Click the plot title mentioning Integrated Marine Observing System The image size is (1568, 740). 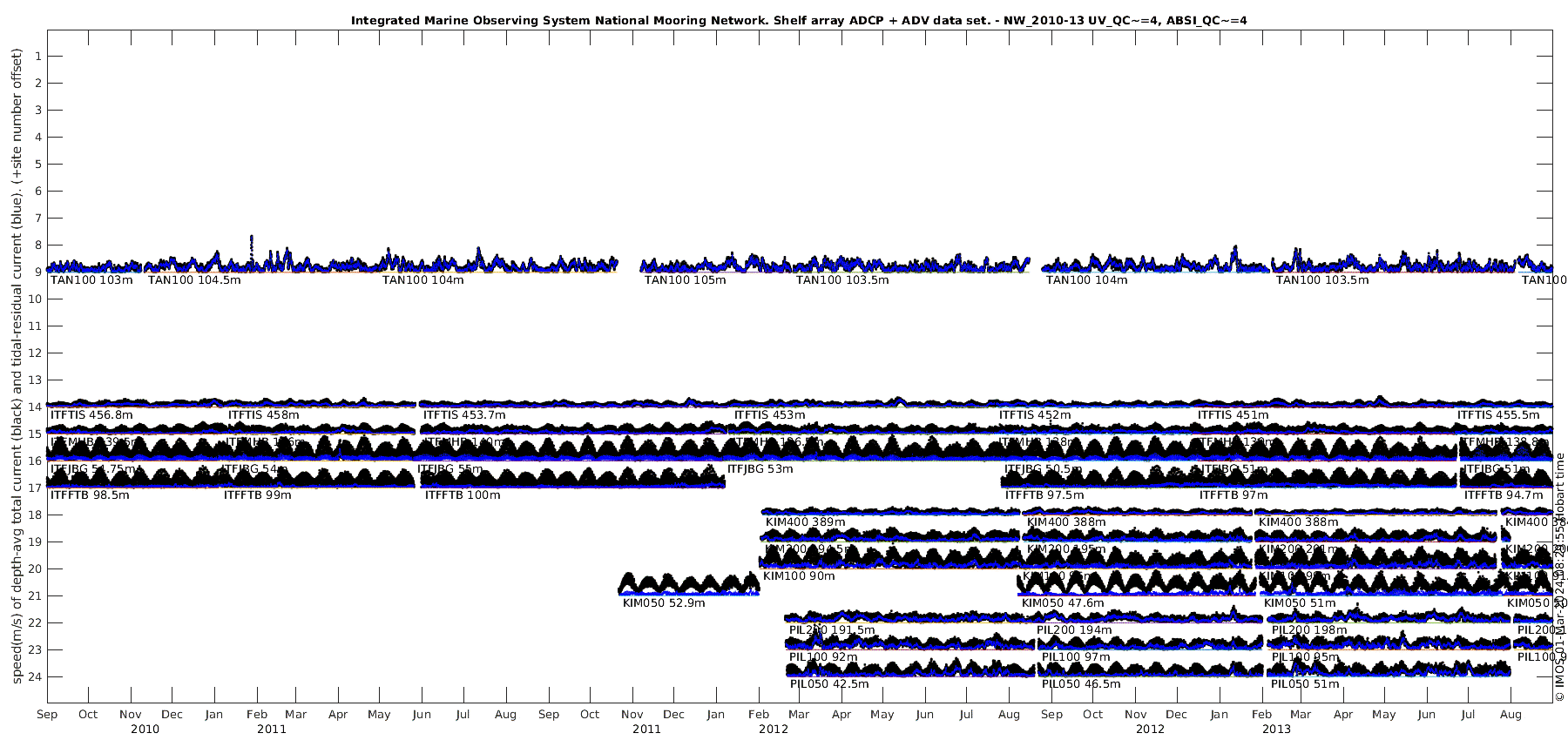799,20
